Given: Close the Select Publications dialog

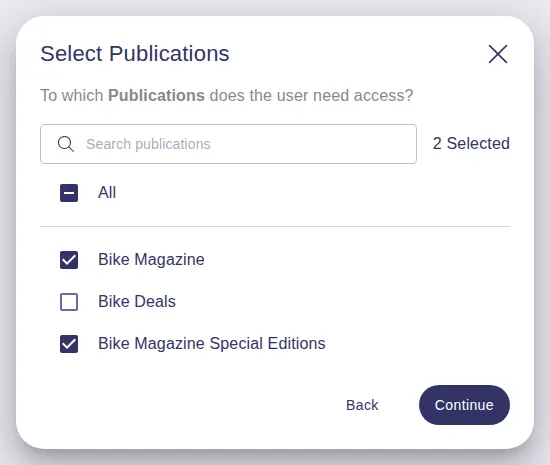Looking at the screenshot, I should (498, 54).
